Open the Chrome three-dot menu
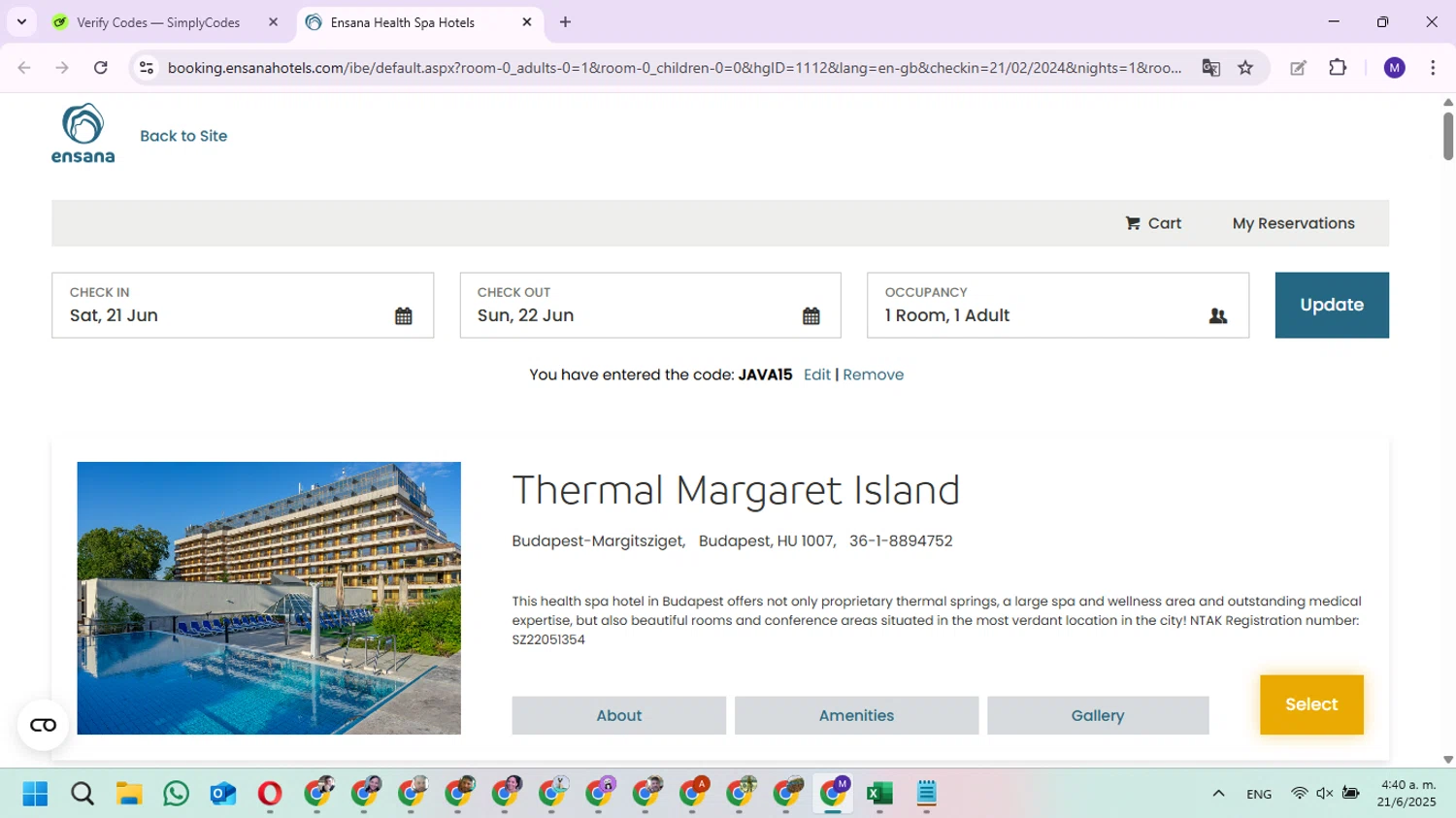Image resolution: width=1456 pixels, height=818 pixels. click(x=1433, y=68)
